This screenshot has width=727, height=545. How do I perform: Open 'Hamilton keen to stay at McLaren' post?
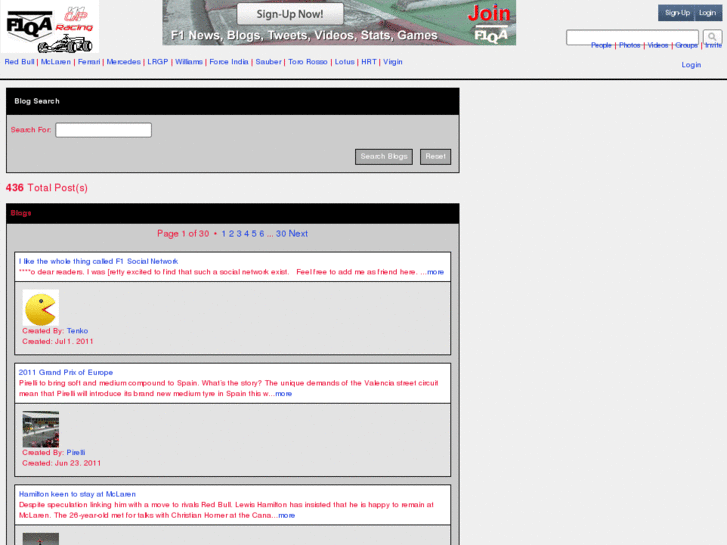point(77,494)
